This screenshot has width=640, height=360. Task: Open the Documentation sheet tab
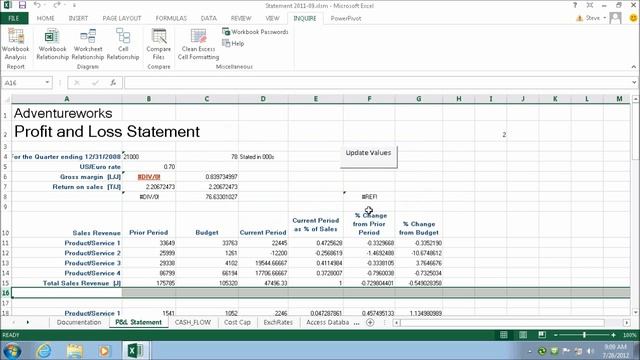point(79,322)
